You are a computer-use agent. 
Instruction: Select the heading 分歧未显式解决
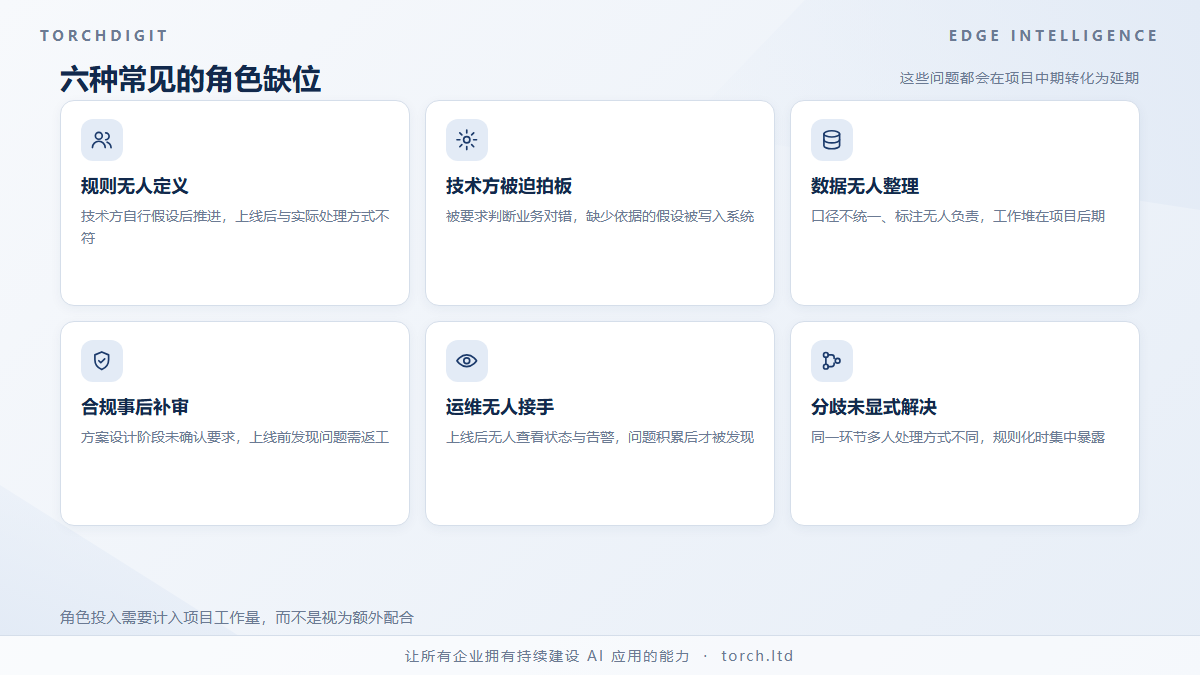[874, 408]
